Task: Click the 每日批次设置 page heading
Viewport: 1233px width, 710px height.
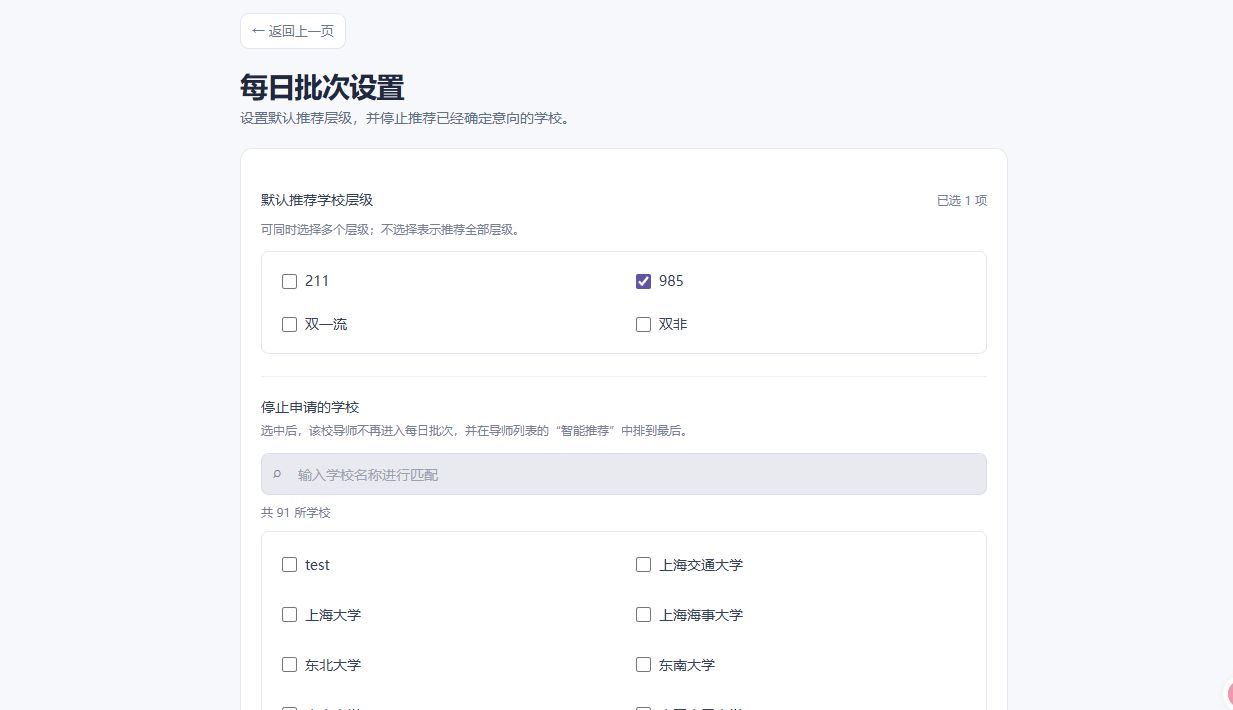Action: click(x=322, y=87)
